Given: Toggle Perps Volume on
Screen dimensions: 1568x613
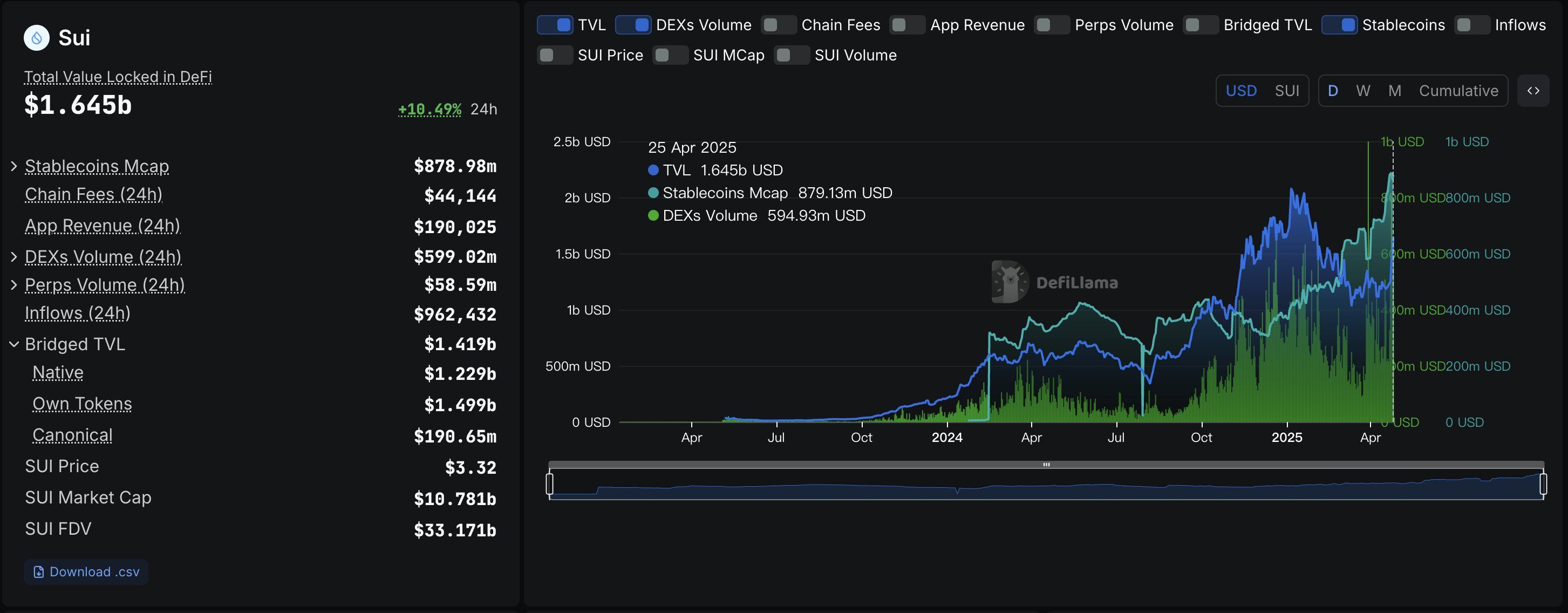Looking at the screenshot, I should [x=1051, y=25].
